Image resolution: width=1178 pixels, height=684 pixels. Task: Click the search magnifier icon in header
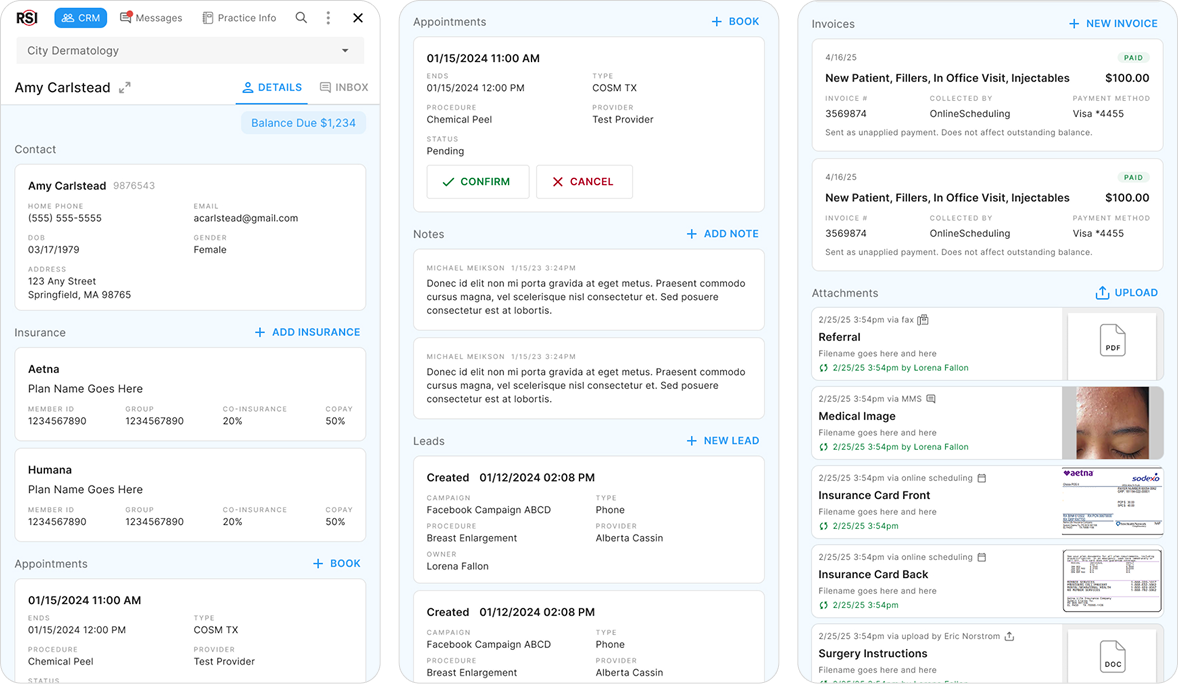(301, 18)
